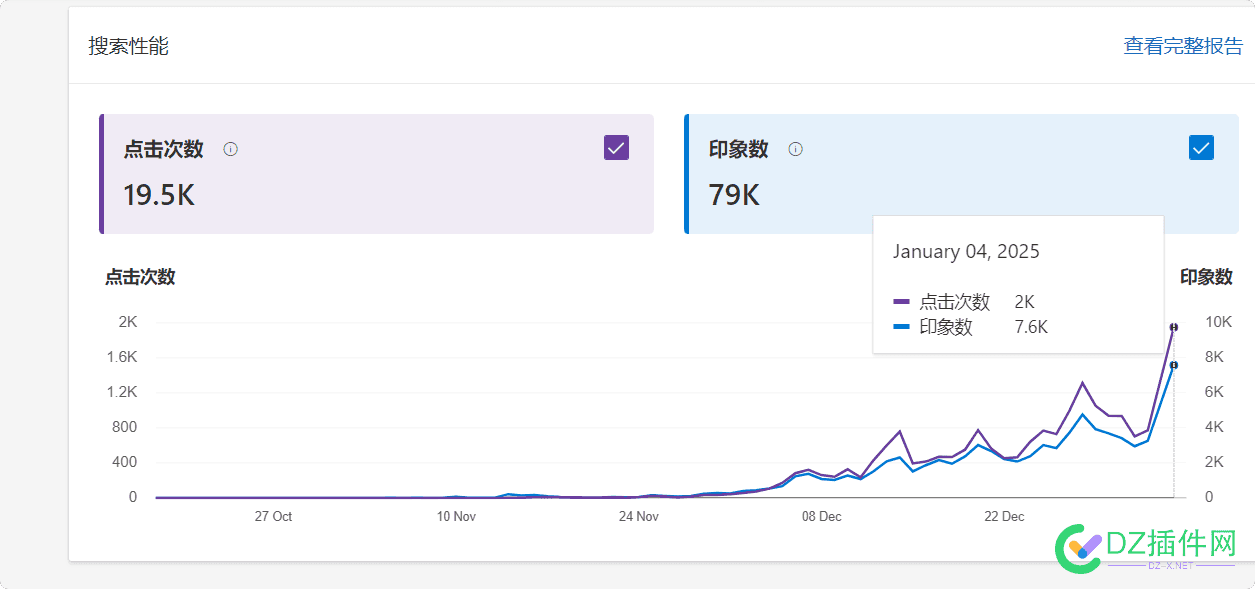This screenshot has height=589, width=1255.
Task: Click purple data point at chart's right end
Action: [x=1174, y=327]
